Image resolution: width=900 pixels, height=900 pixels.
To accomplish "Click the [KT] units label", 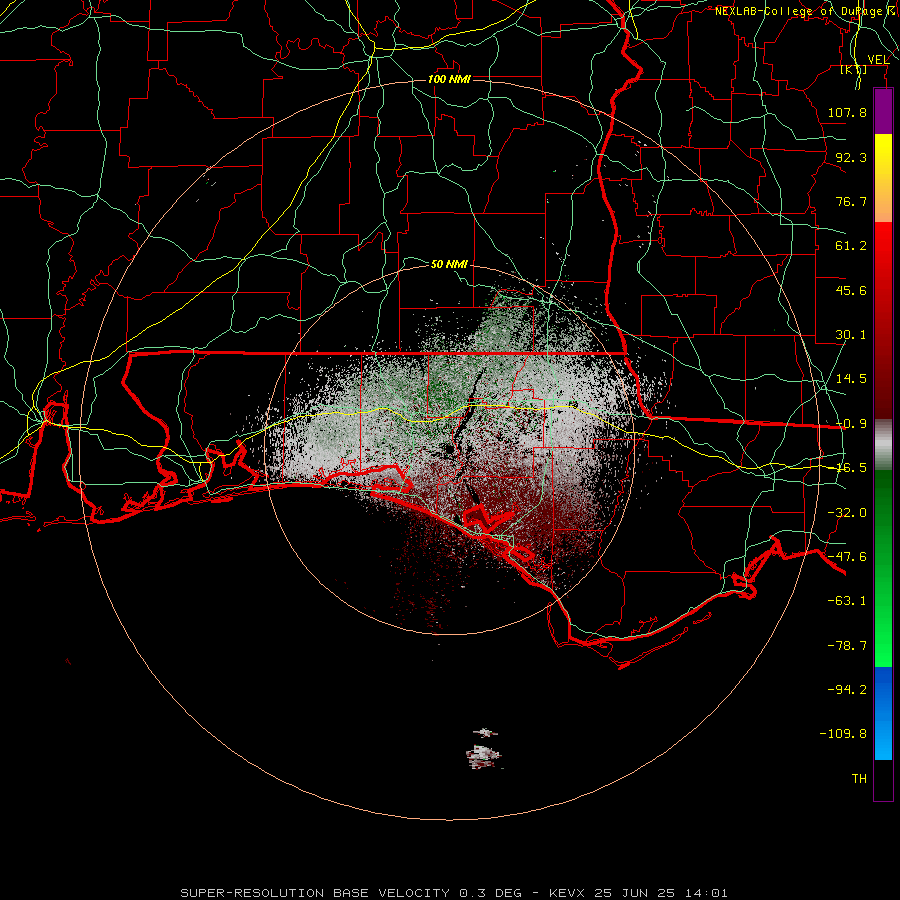I will (x=854, y=70).
